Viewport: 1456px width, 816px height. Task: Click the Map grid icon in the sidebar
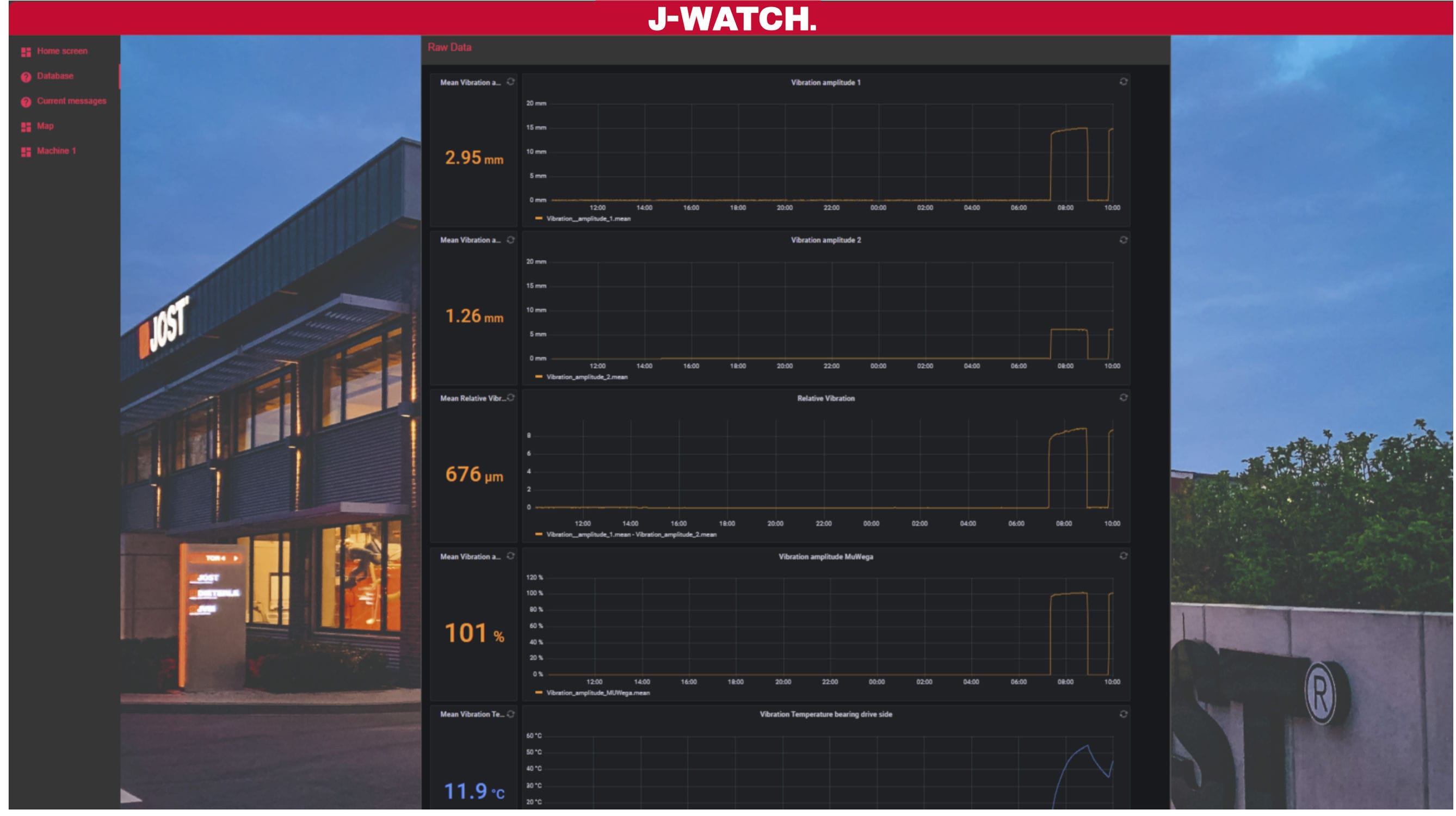point(25,126)
